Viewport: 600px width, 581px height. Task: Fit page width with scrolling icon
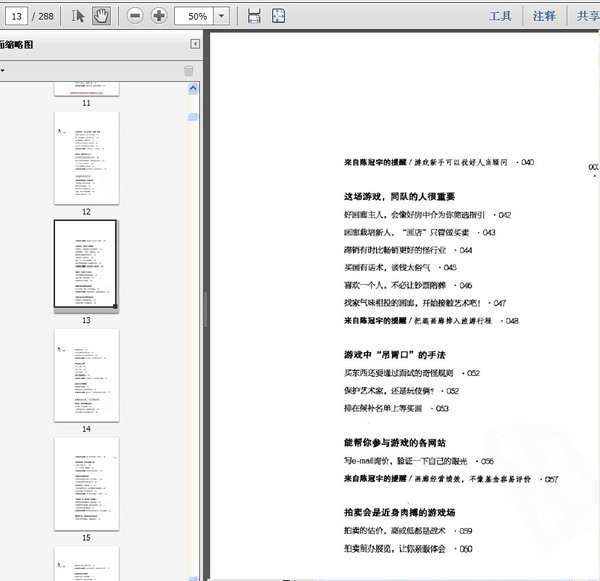[x=254, y=16]
